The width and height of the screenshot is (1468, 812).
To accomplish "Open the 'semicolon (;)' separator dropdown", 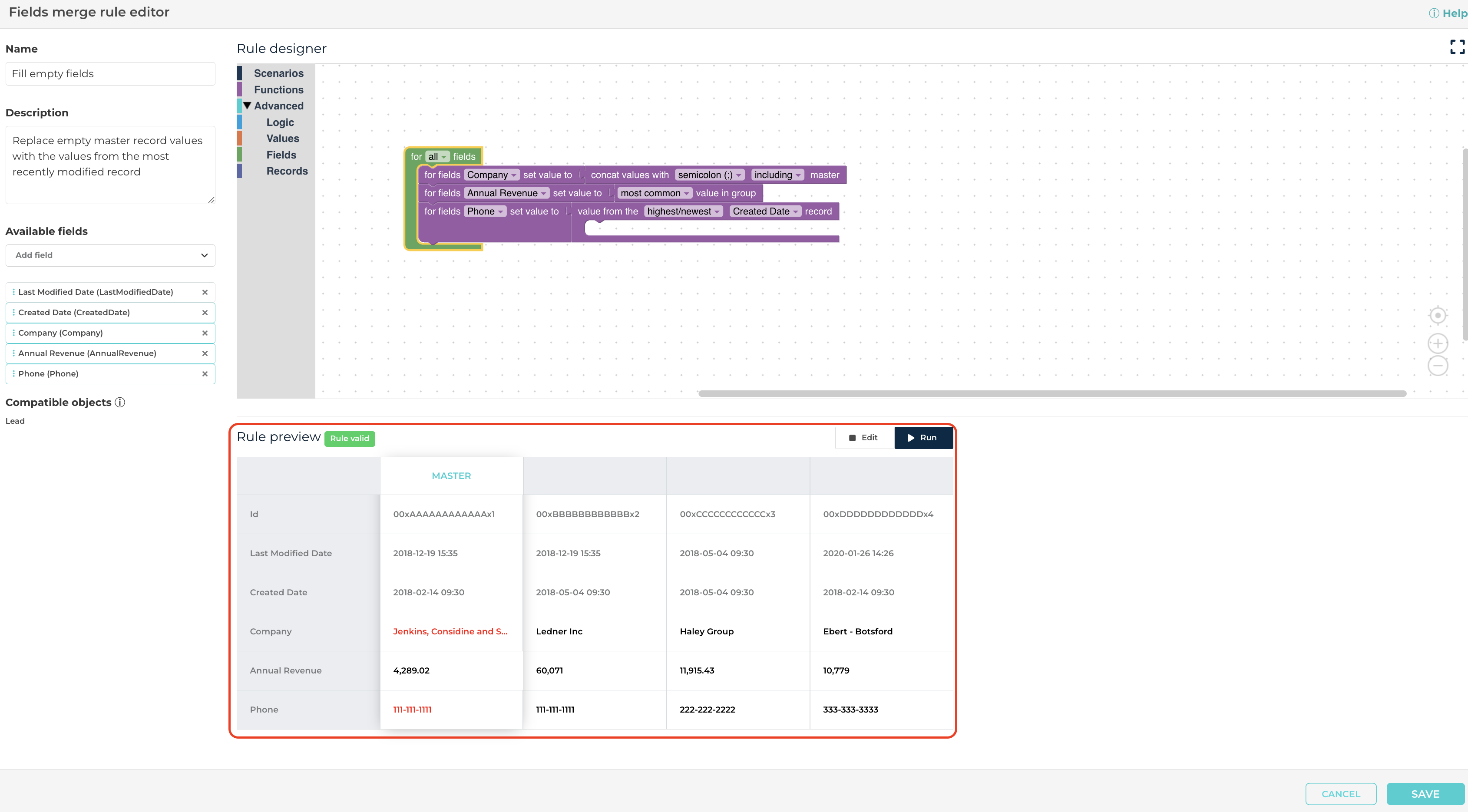I will point(709,175).
